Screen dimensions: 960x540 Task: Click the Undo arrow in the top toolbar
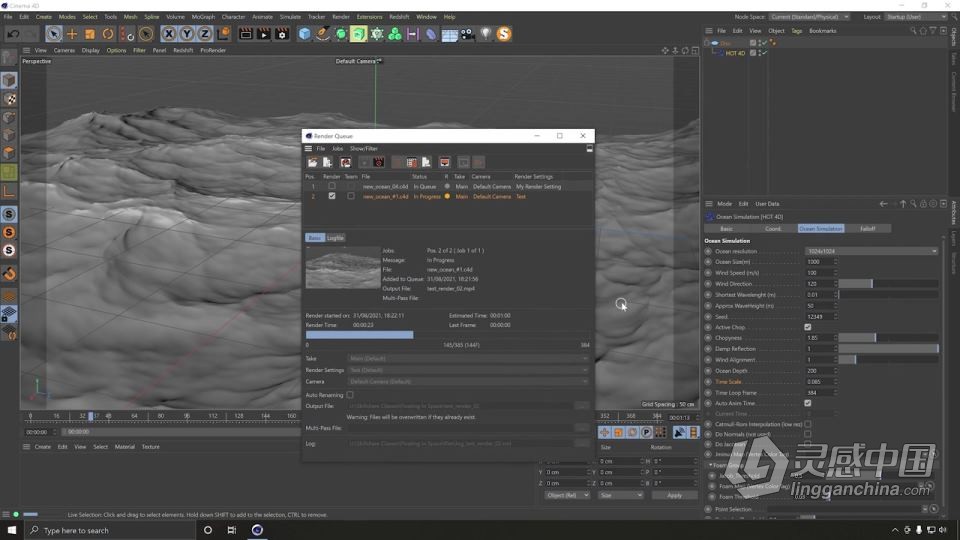(x=13, y=34)
